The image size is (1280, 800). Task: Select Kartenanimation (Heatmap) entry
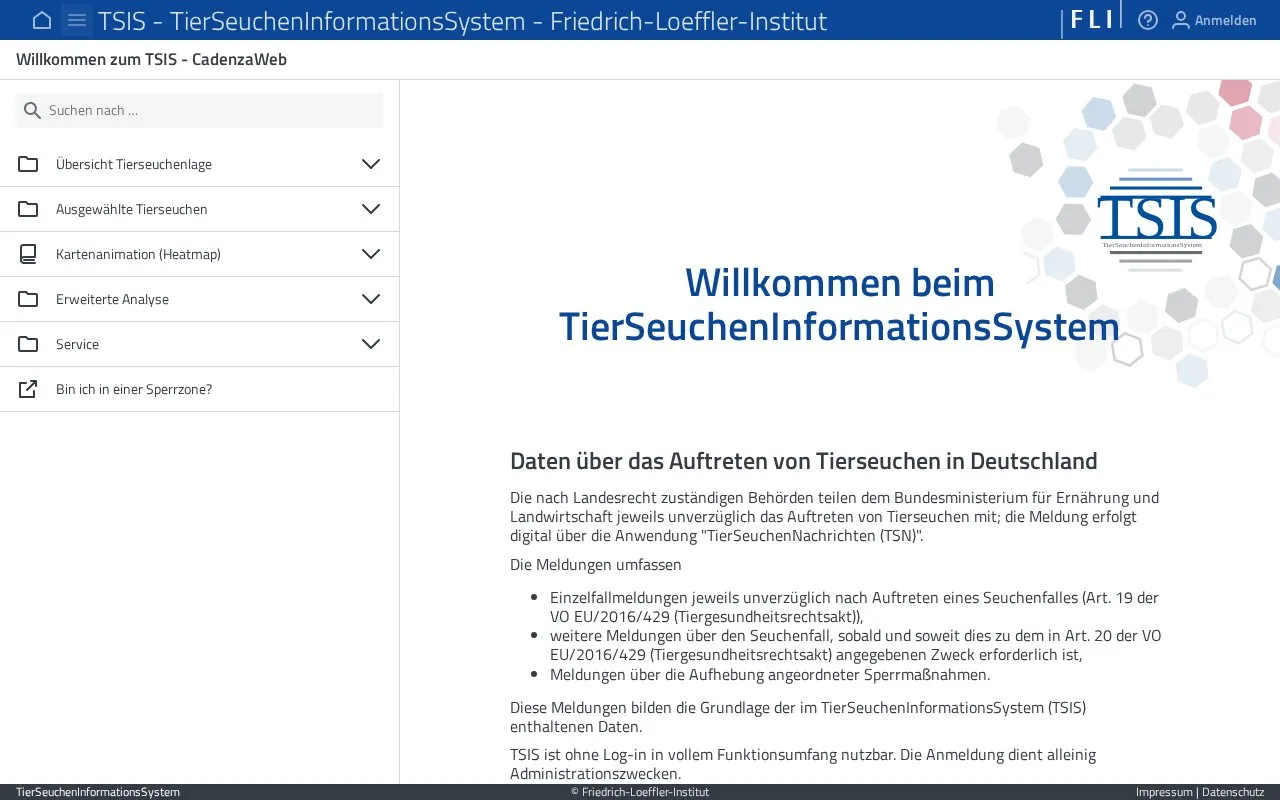click(x=200, y=254)
